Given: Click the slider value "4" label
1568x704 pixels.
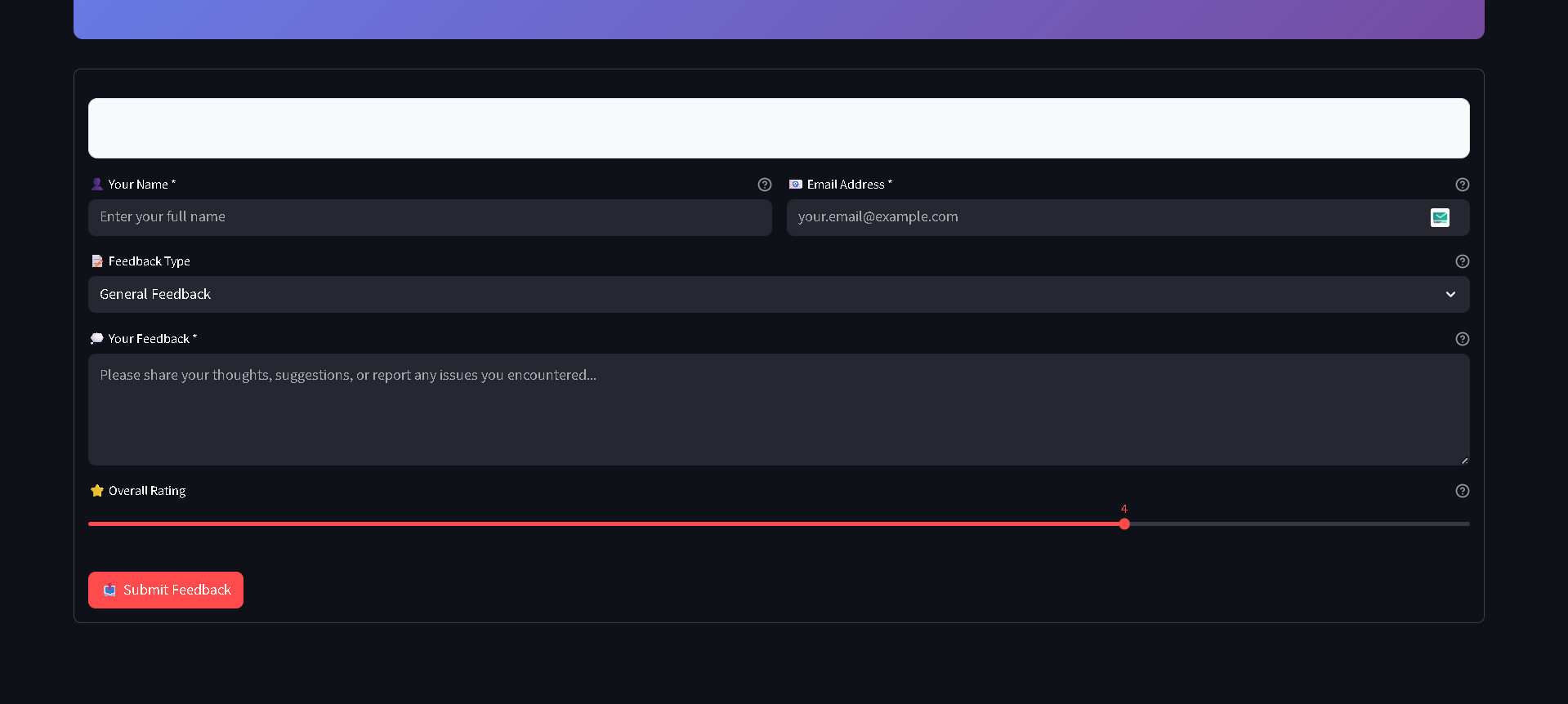Looking at the screenshot, I should [x=1124, y=509].
